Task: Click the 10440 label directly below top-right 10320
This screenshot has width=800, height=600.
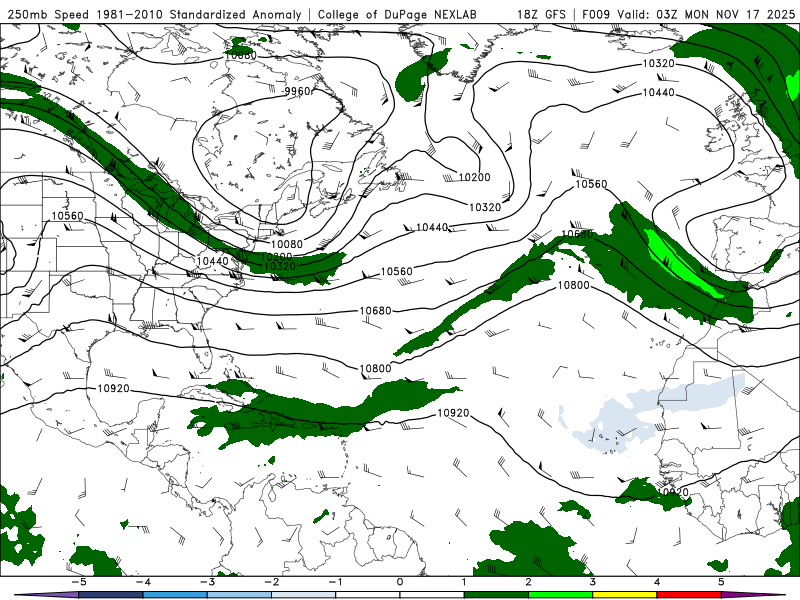Action: (658, 92)
